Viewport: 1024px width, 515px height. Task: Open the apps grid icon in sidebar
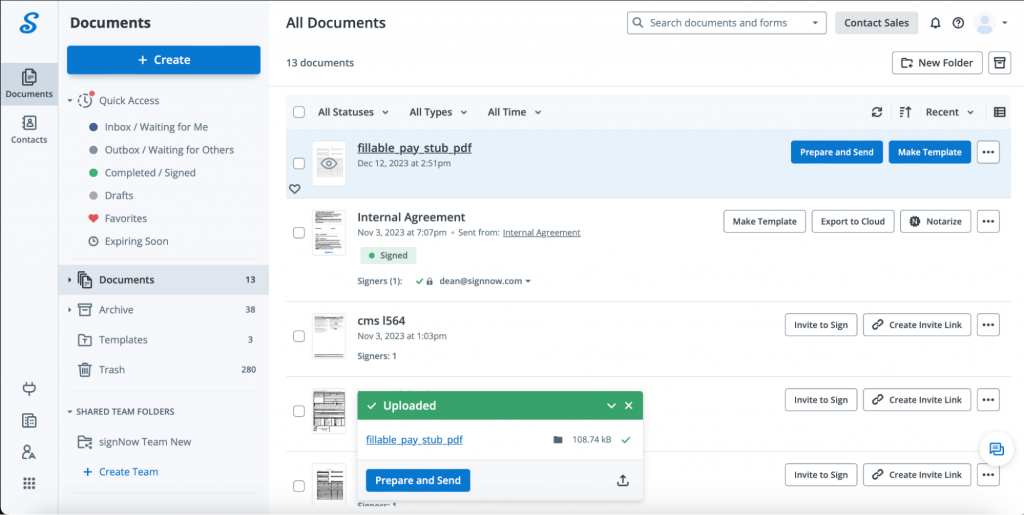[29, 483]
